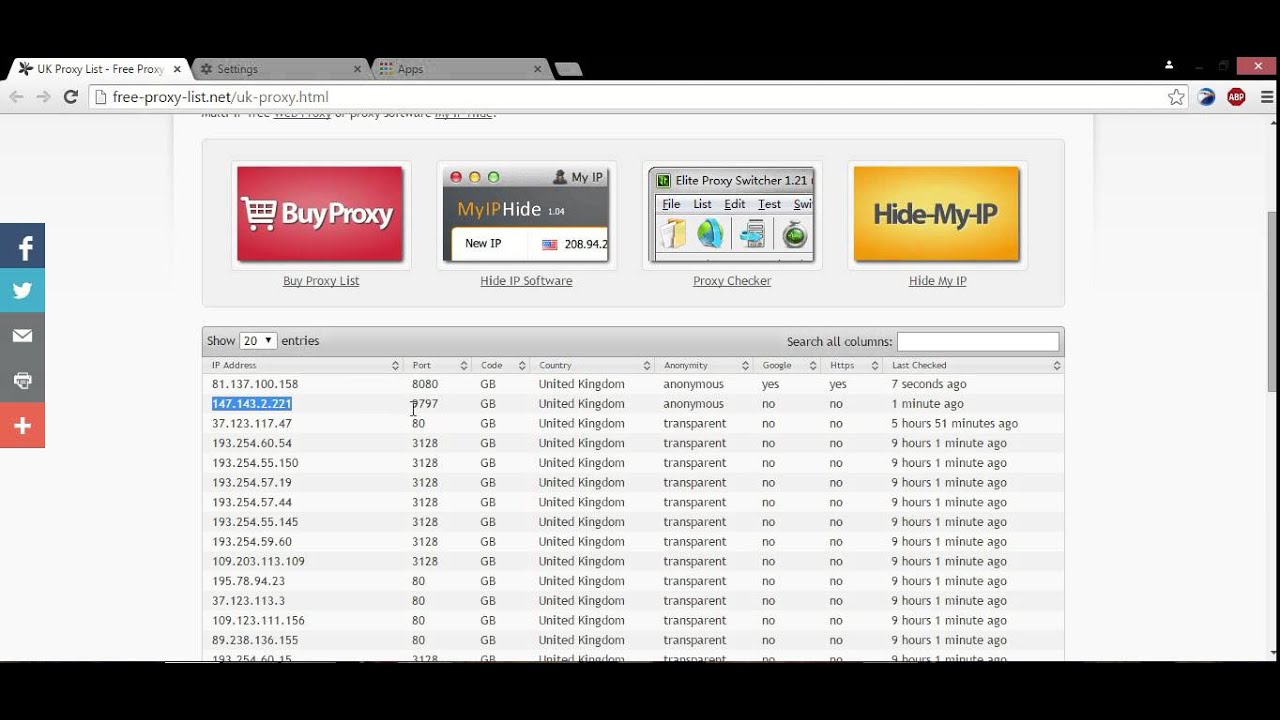Click the Search all columns field
The width and height of the screenshot is (1280, 720).
pos(978,341)
